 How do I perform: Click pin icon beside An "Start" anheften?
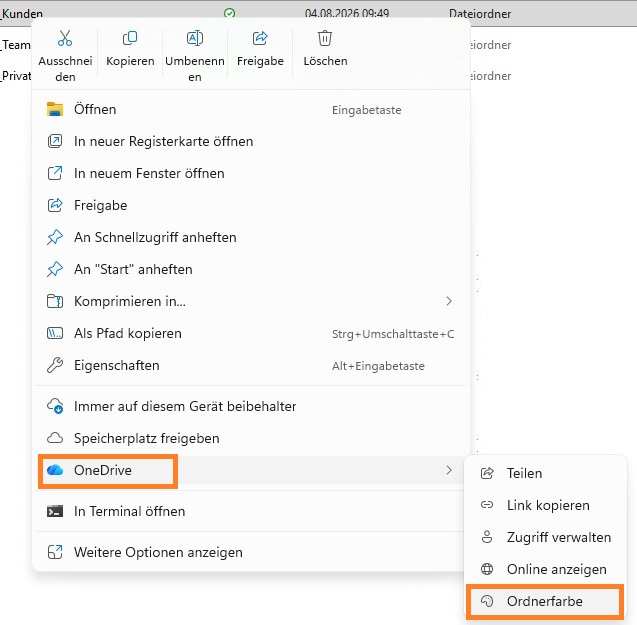click(55, 269)
